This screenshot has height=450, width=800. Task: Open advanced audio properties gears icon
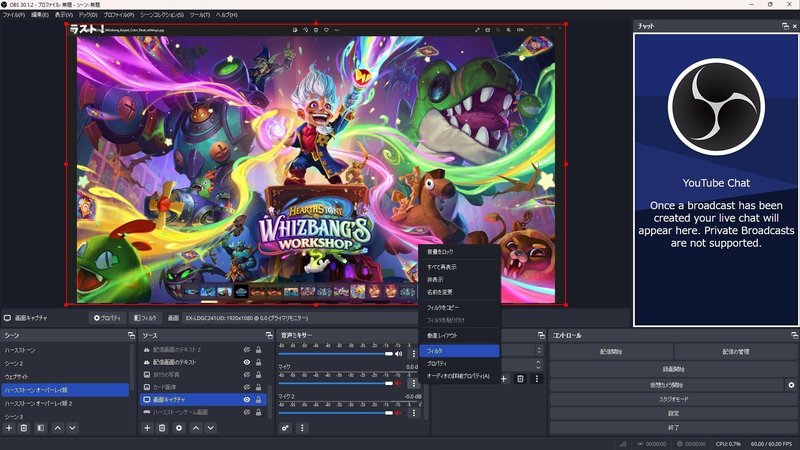285,428
